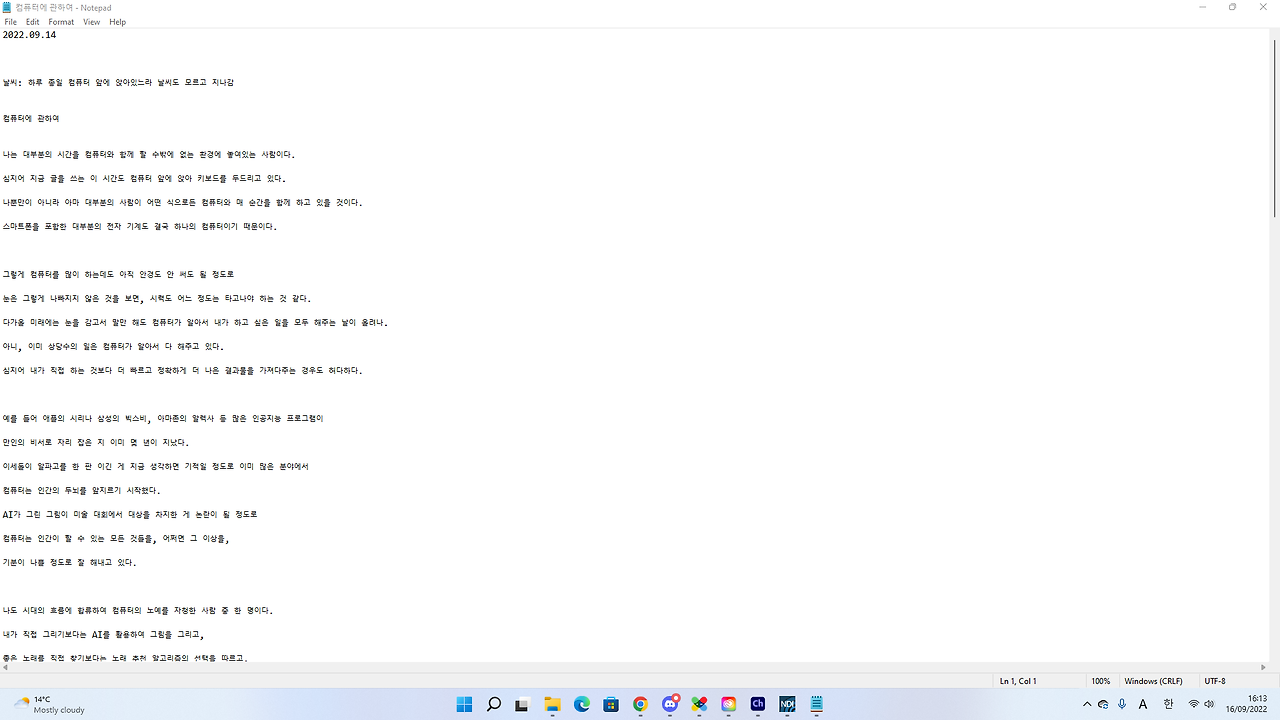Click the cloud sync tray icon
The image size is (1280, 720).
pyautogui.click(x=1103, y=704)
